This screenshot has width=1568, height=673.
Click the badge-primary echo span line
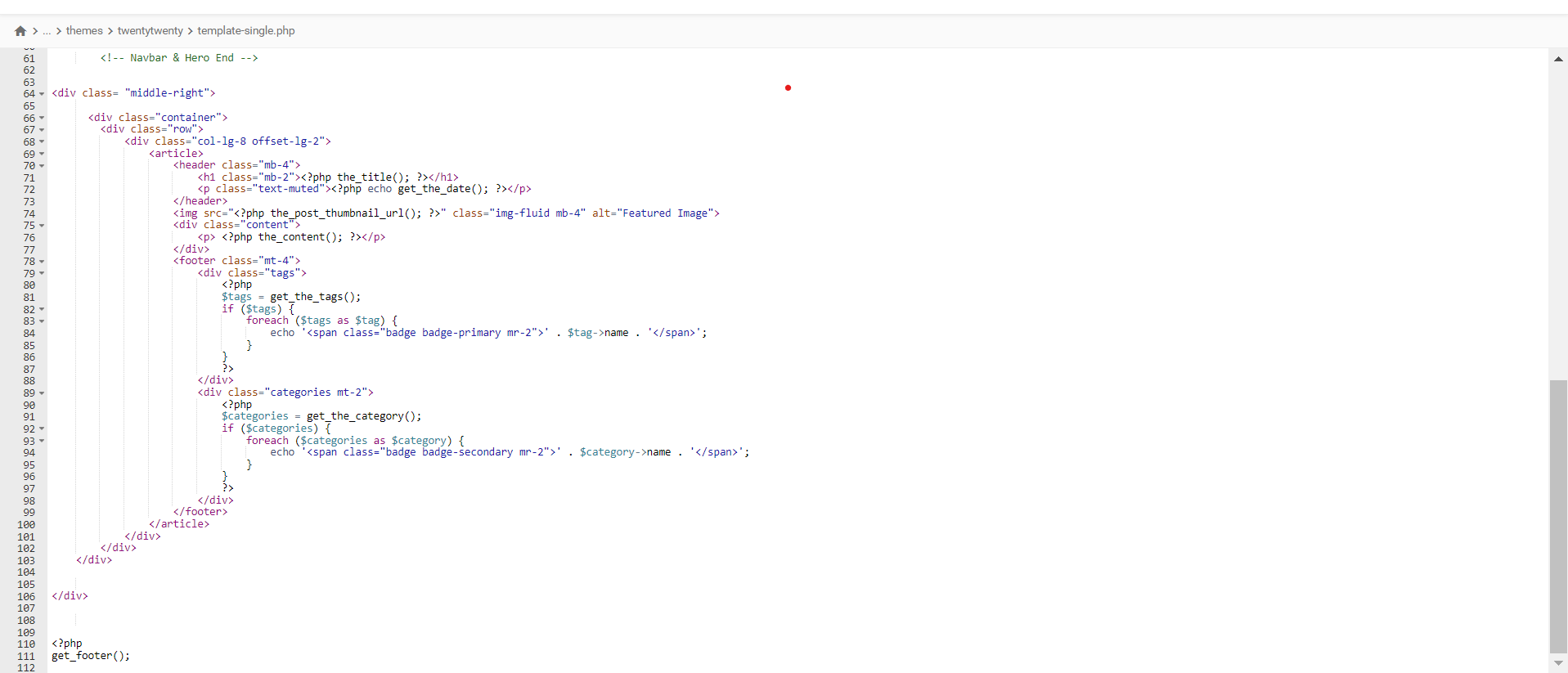coord(488,333)
